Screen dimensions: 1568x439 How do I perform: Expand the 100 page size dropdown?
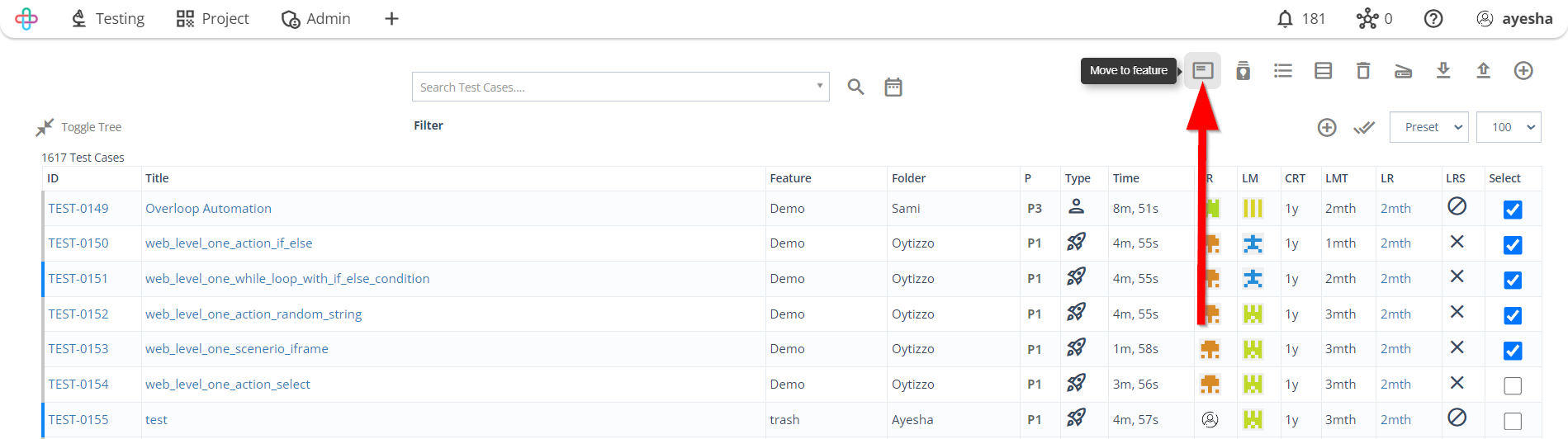point(1509,127)
